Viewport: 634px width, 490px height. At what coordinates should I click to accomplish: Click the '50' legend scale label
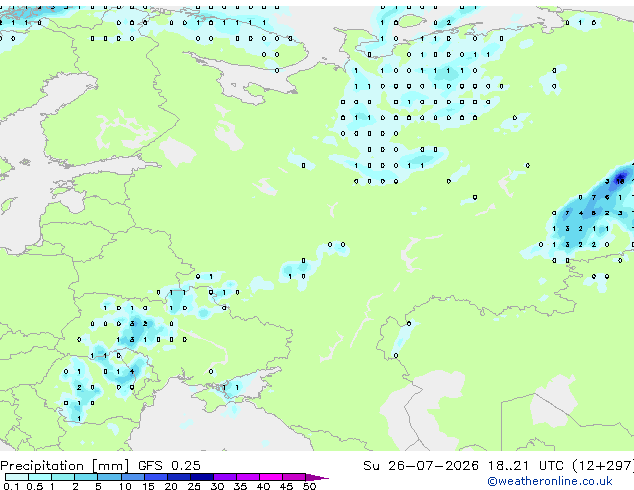pyautogui.click(x=309, y=486)
